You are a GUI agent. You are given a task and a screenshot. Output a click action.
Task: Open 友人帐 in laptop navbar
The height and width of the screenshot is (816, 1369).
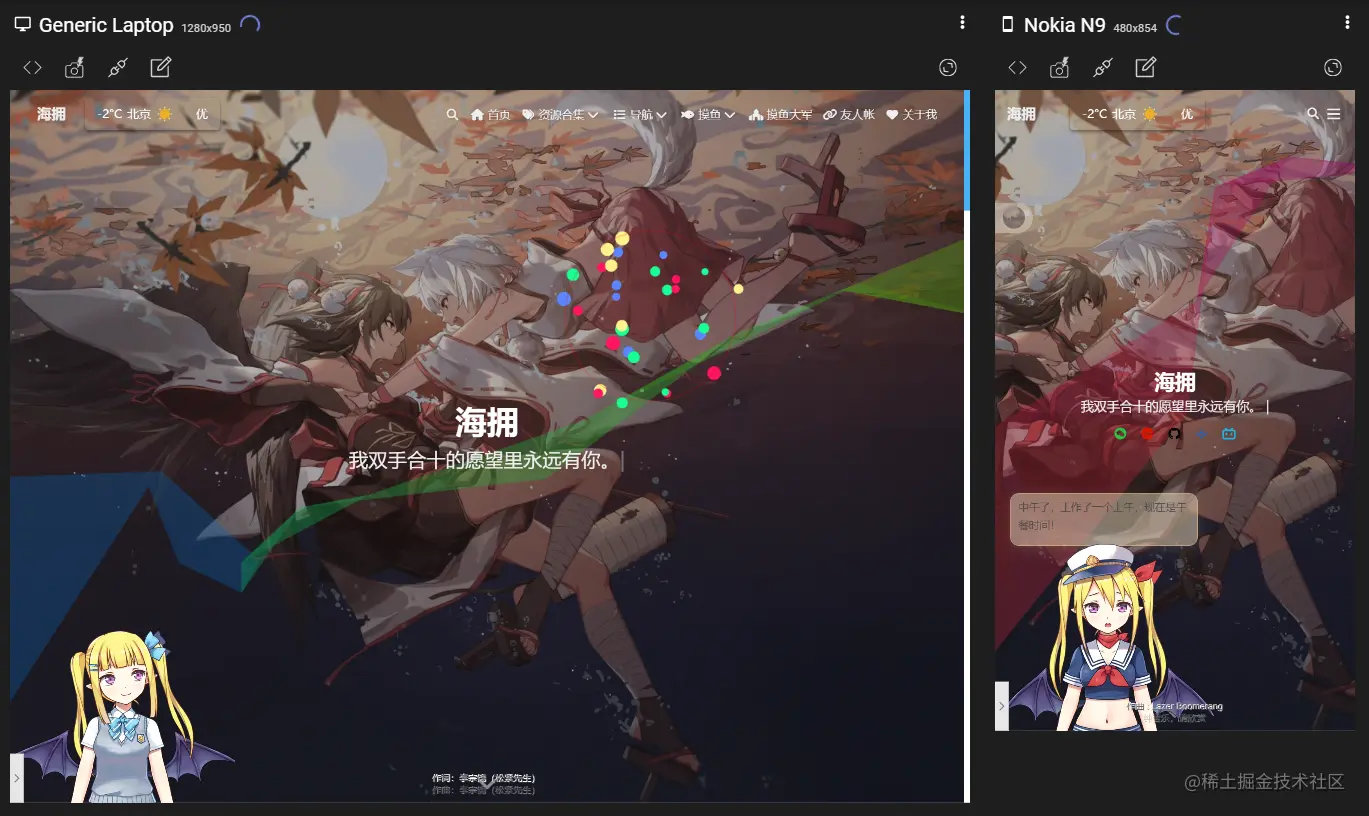[849, 115]
